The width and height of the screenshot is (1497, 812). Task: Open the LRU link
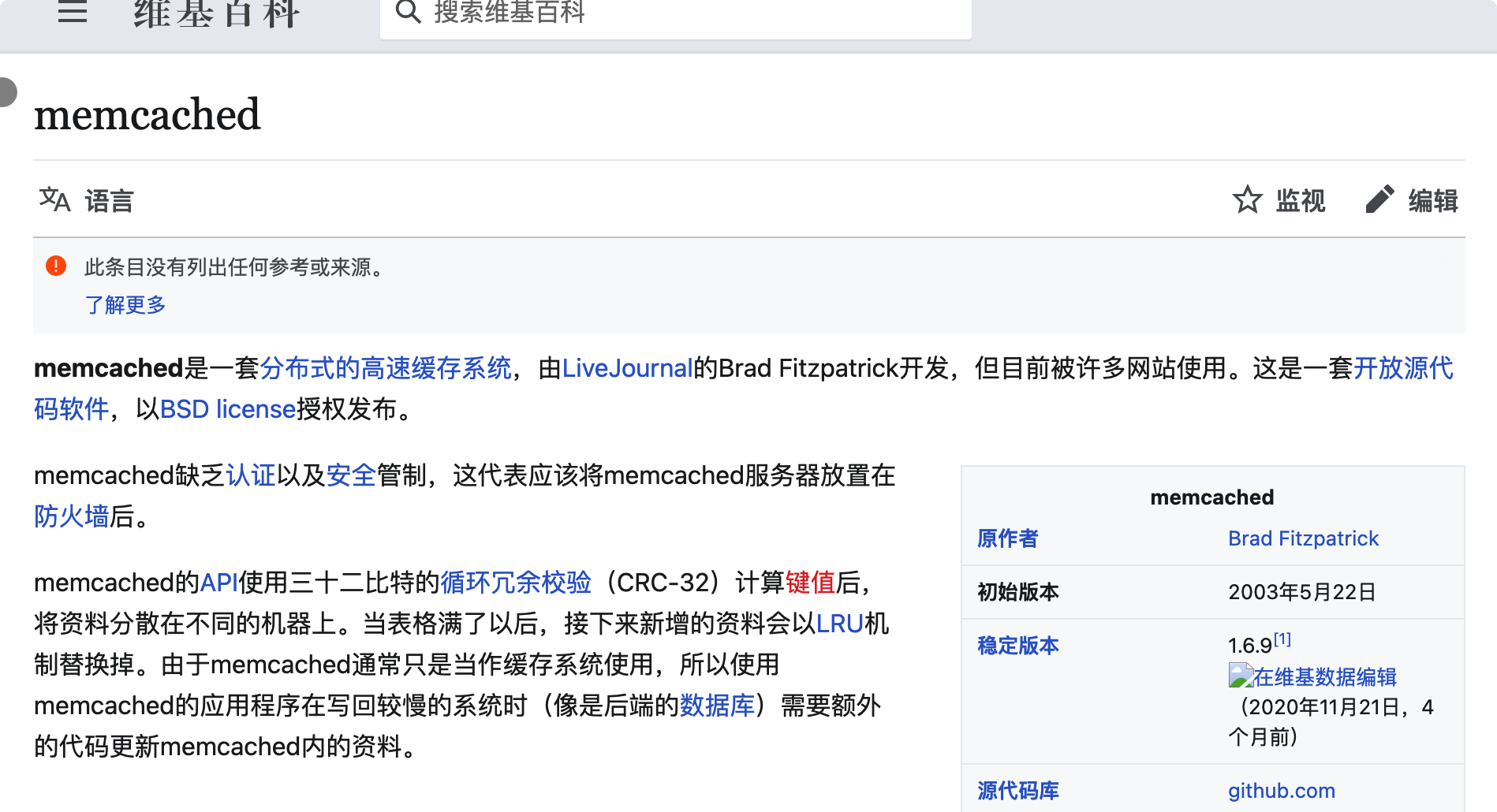point(840,624)
